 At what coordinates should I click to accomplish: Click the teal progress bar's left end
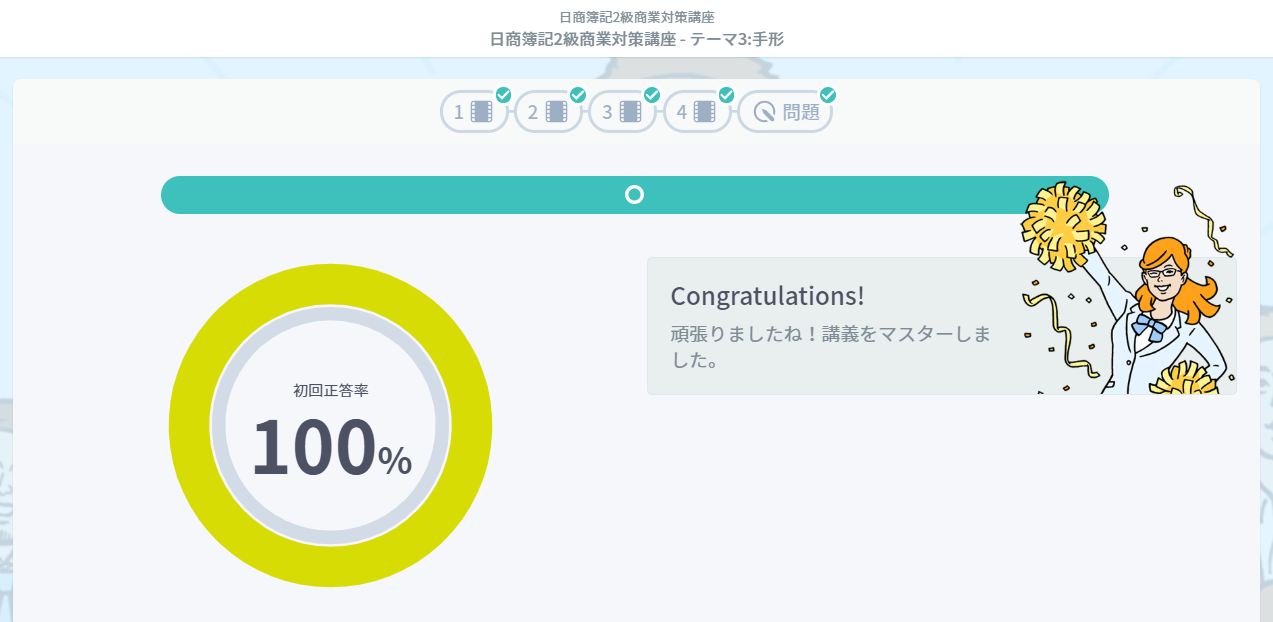[176, 195]
